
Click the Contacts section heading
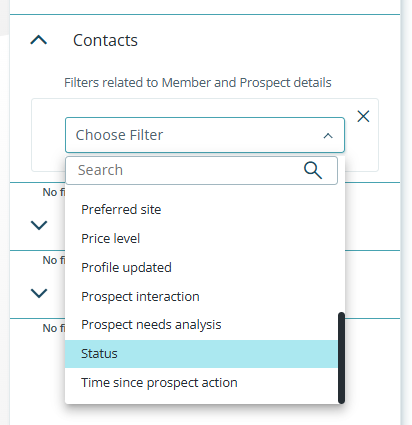(x=105, y=40)
